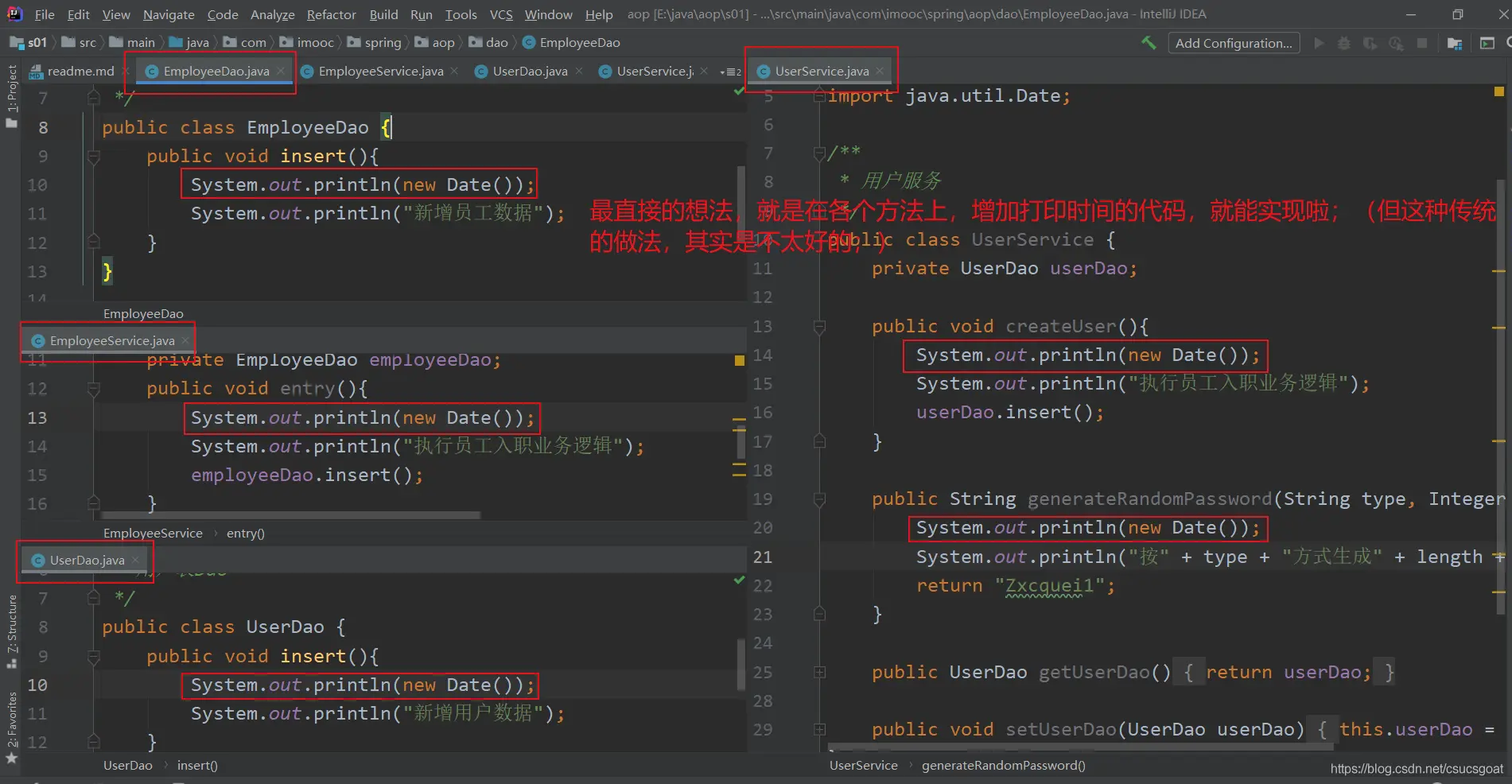Image resolution: width=1512 pixels, height=784 pixels.
Task: Click the Run Anything terminal icon
Action: coord(1487,43)
